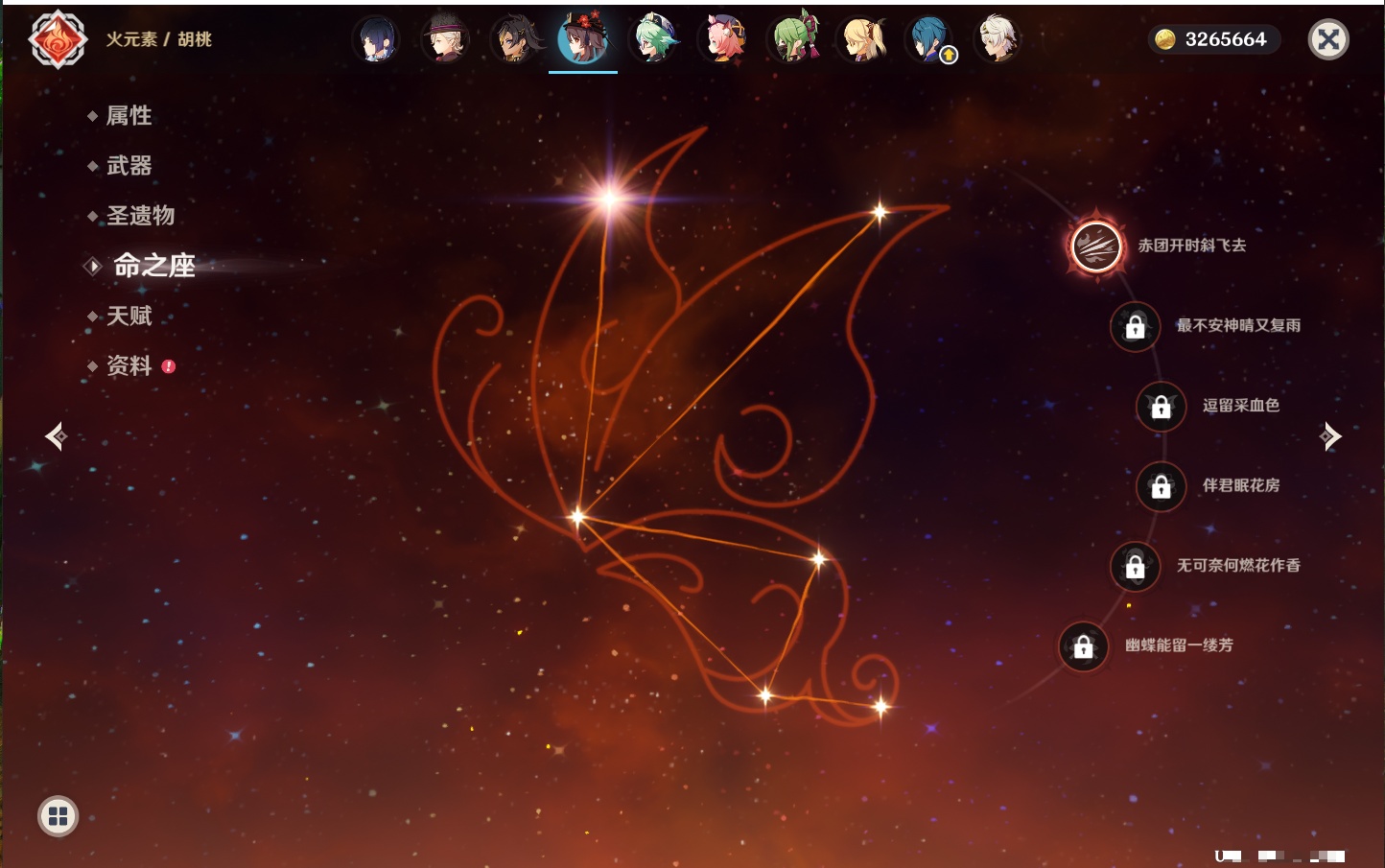
Task: Choose the pink-haired Diona avatar
Action: [x=723, y=40]
